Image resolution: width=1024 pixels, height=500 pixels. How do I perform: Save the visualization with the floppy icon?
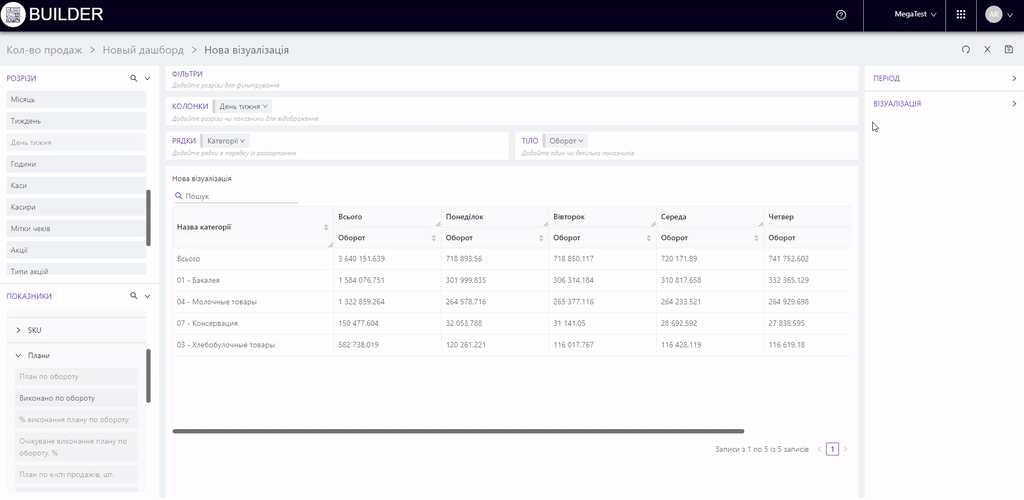(1009, 49)
